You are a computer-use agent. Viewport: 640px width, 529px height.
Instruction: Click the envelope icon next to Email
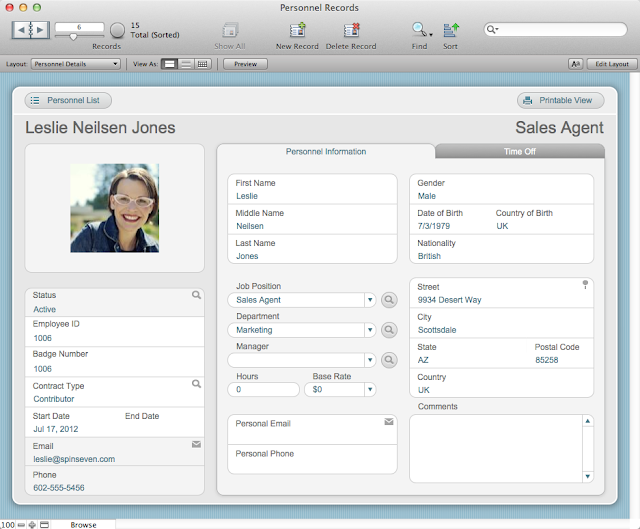pyautogui.click(x=196, y=444)
